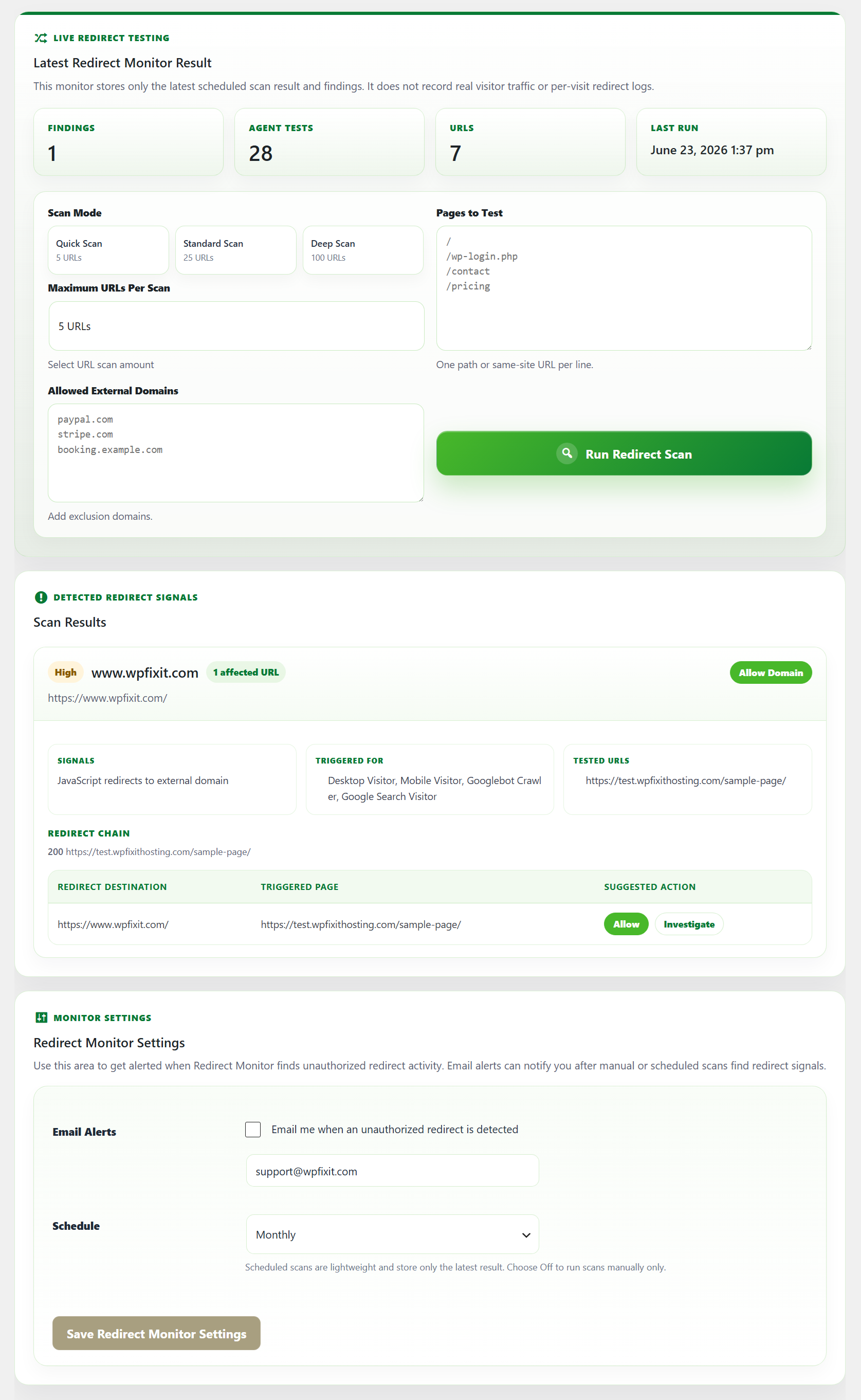Image resolution: width=861 pixels, height=1400 pixels.
Task: Click Allow in the suggested action column
Action: [626, 924]
